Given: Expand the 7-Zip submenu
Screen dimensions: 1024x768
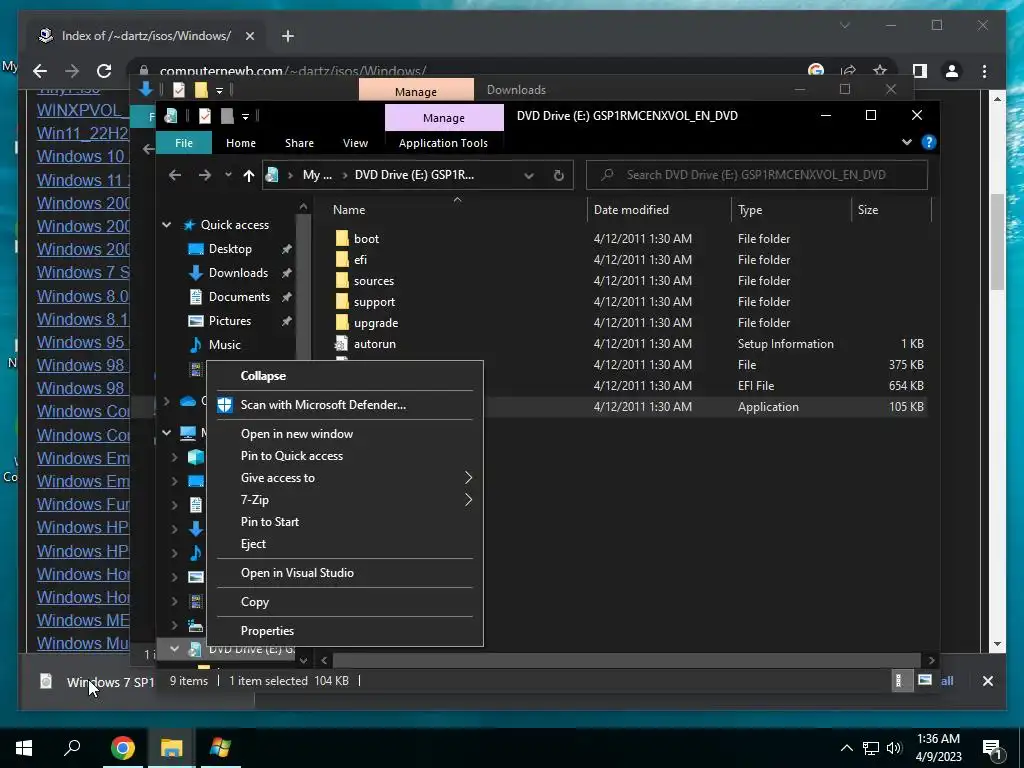Looking at the screenshot, I should pyautogui.click(x=468, y=500).
